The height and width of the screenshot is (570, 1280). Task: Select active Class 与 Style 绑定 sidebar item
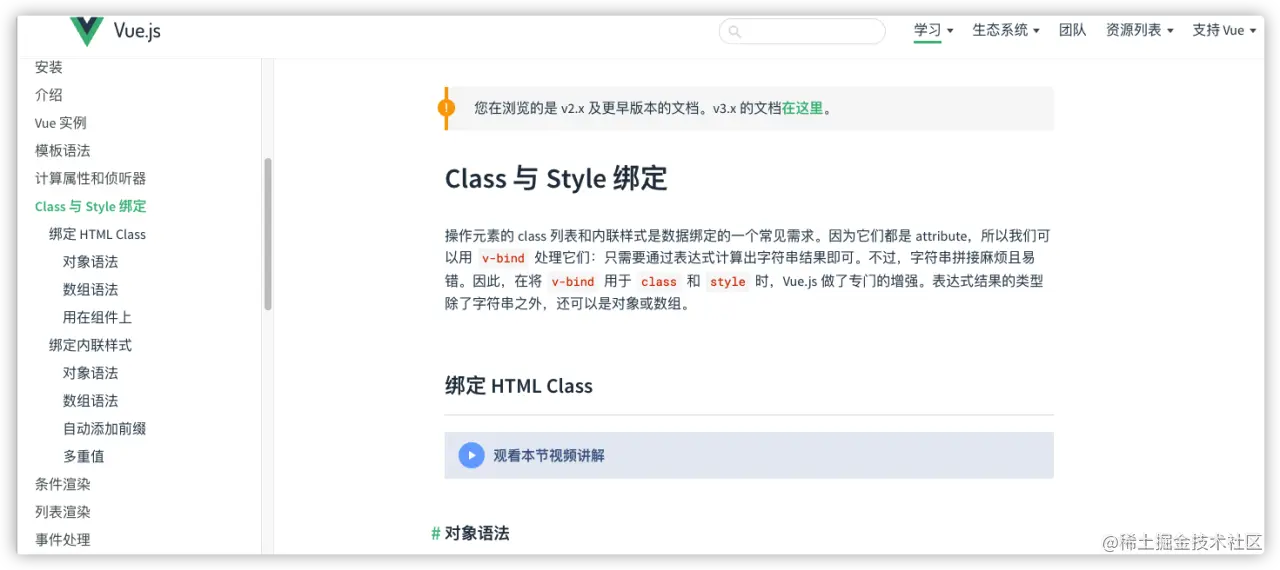pyautogui.click(x=91, y=206)
